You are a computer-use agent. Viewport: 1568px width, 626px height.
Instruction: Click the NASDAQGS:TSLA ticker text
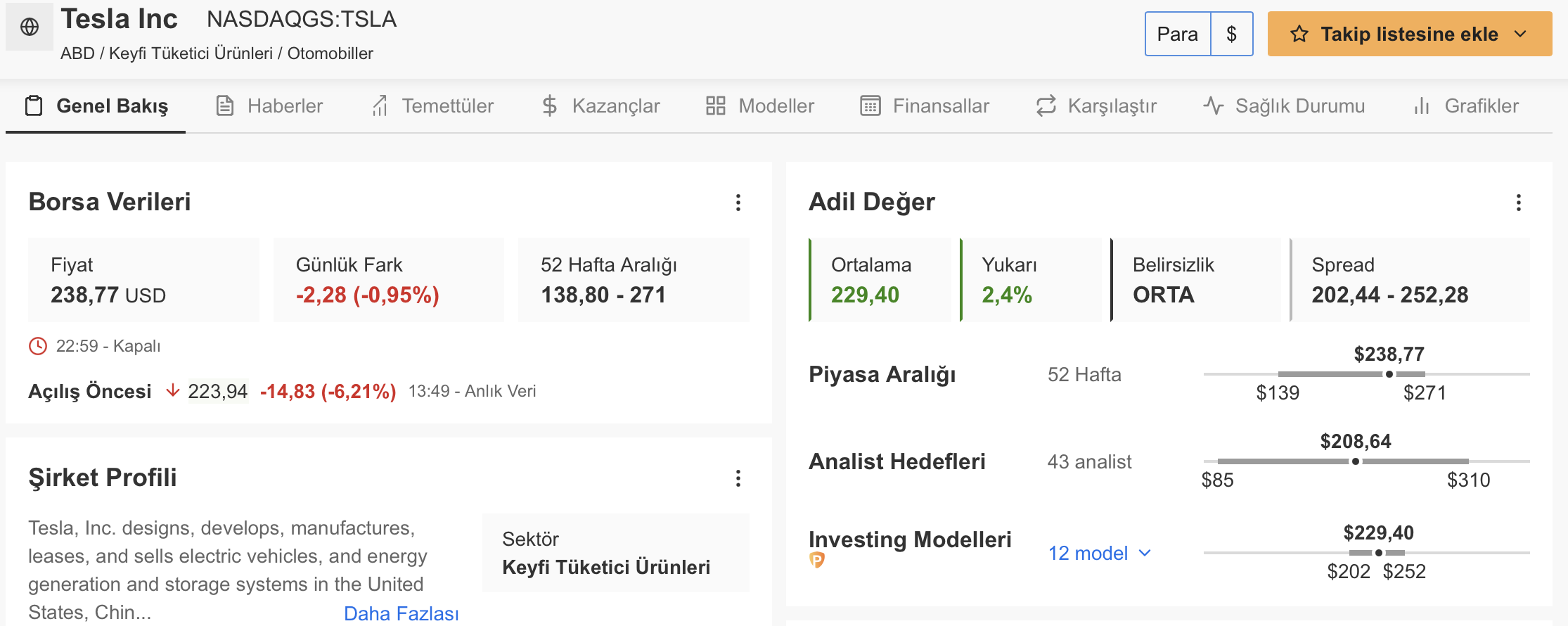tap(302, 19)
